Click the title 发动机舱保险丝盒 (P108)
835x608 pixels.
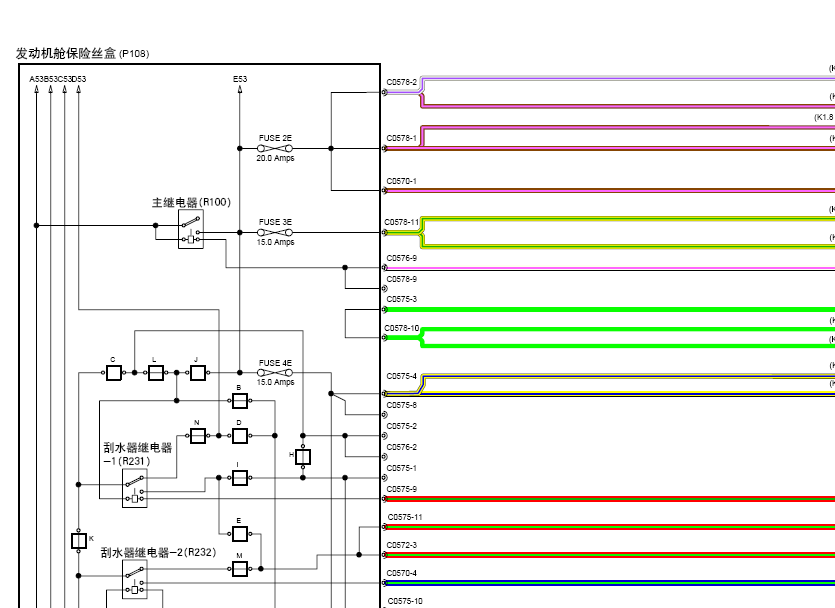pos(83,53)
